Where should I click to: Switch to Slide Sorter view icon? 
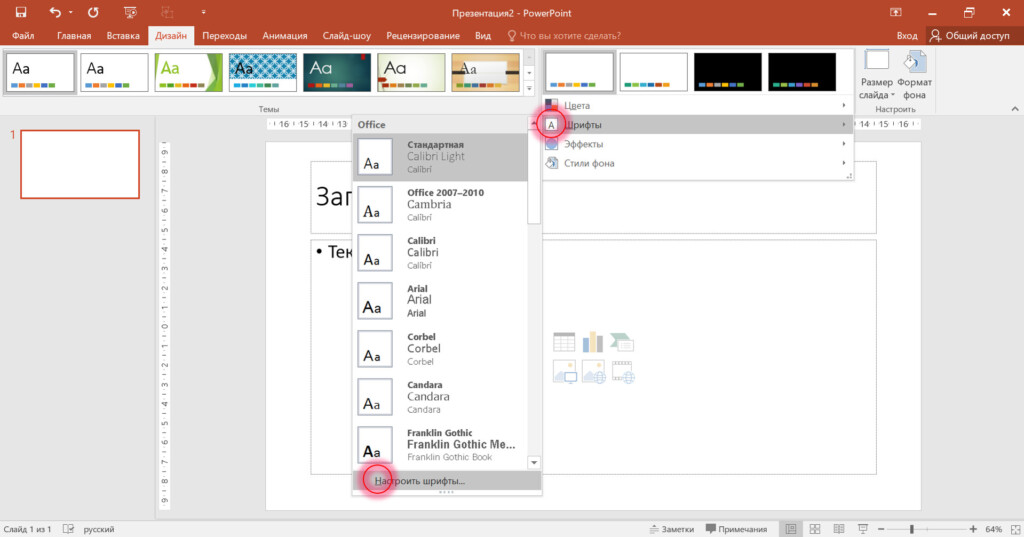tap(815, 528)
